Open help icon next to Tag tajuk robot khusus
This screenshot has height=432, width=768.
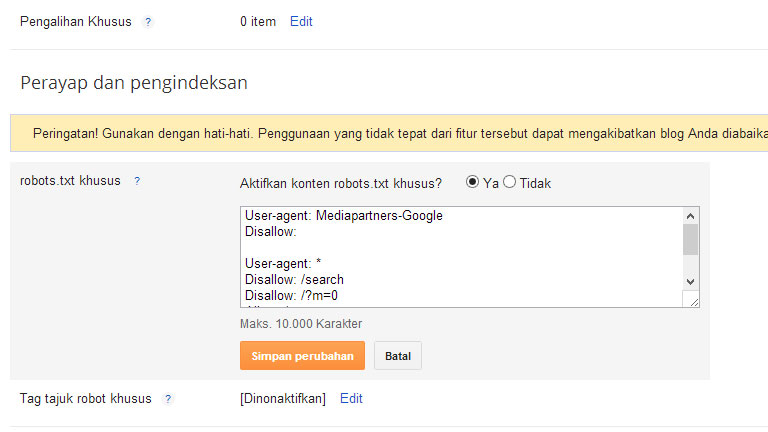(x=168, y=399)
